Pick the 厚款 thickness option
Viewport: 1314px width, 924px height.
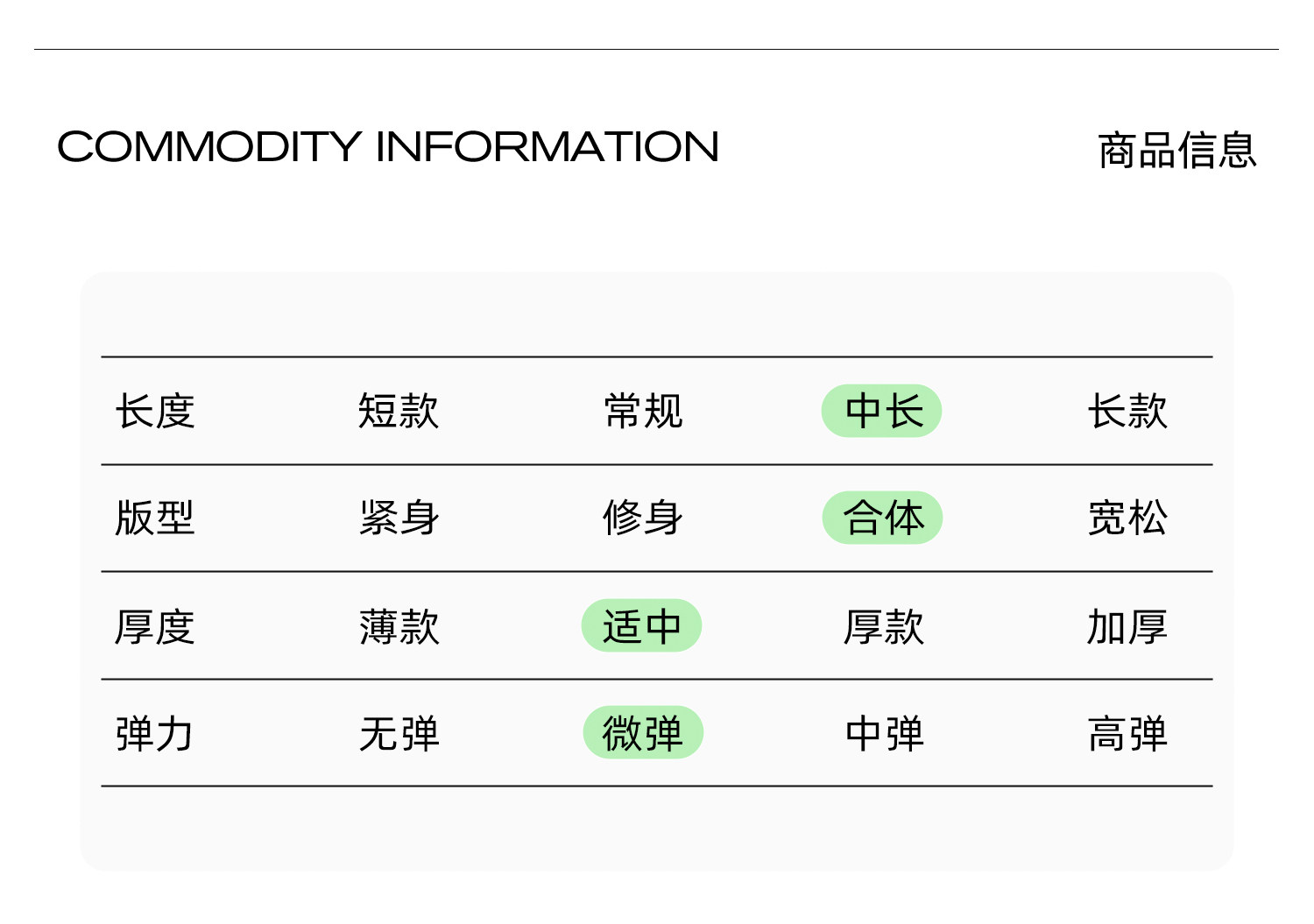pos(883,626)
